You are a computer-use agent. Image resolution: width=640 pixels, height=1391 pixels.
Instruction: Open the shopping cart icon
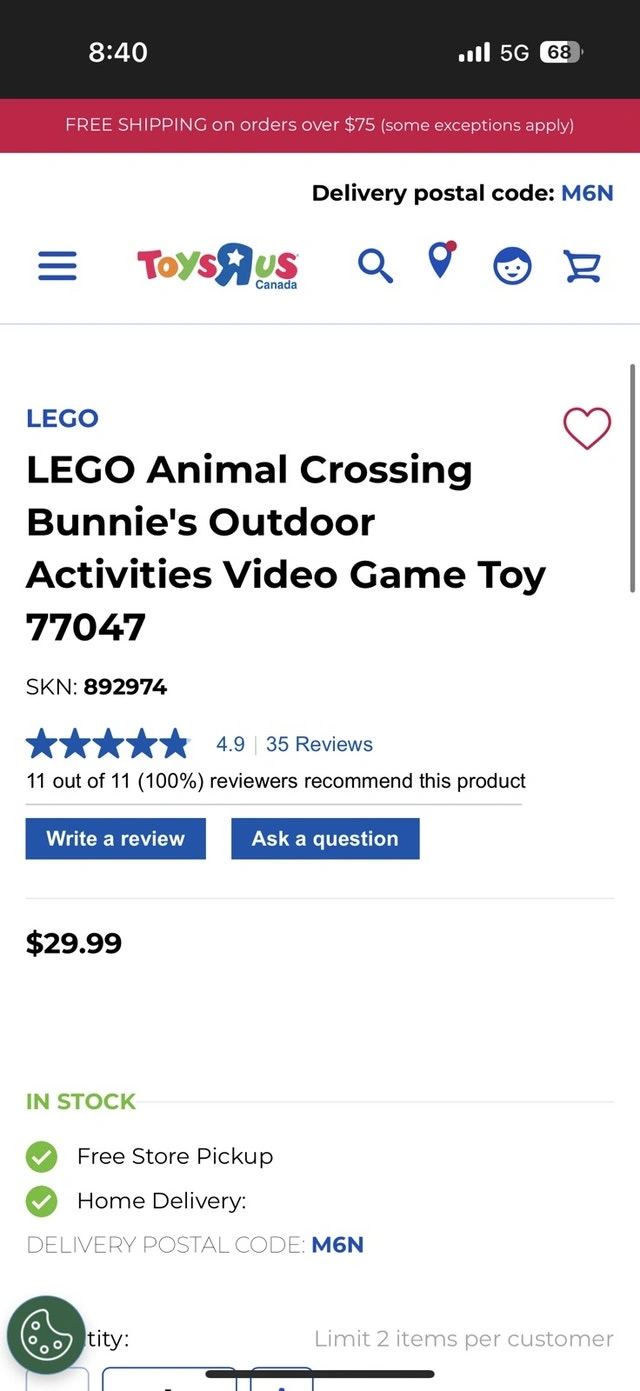[582, 266]
